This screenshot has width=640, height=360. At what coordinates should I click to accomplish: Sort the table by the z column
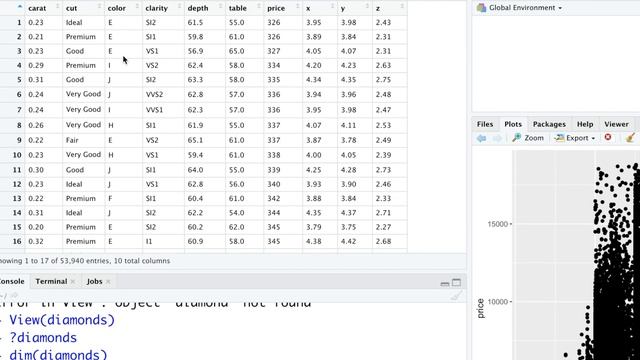tap(390, 8)
